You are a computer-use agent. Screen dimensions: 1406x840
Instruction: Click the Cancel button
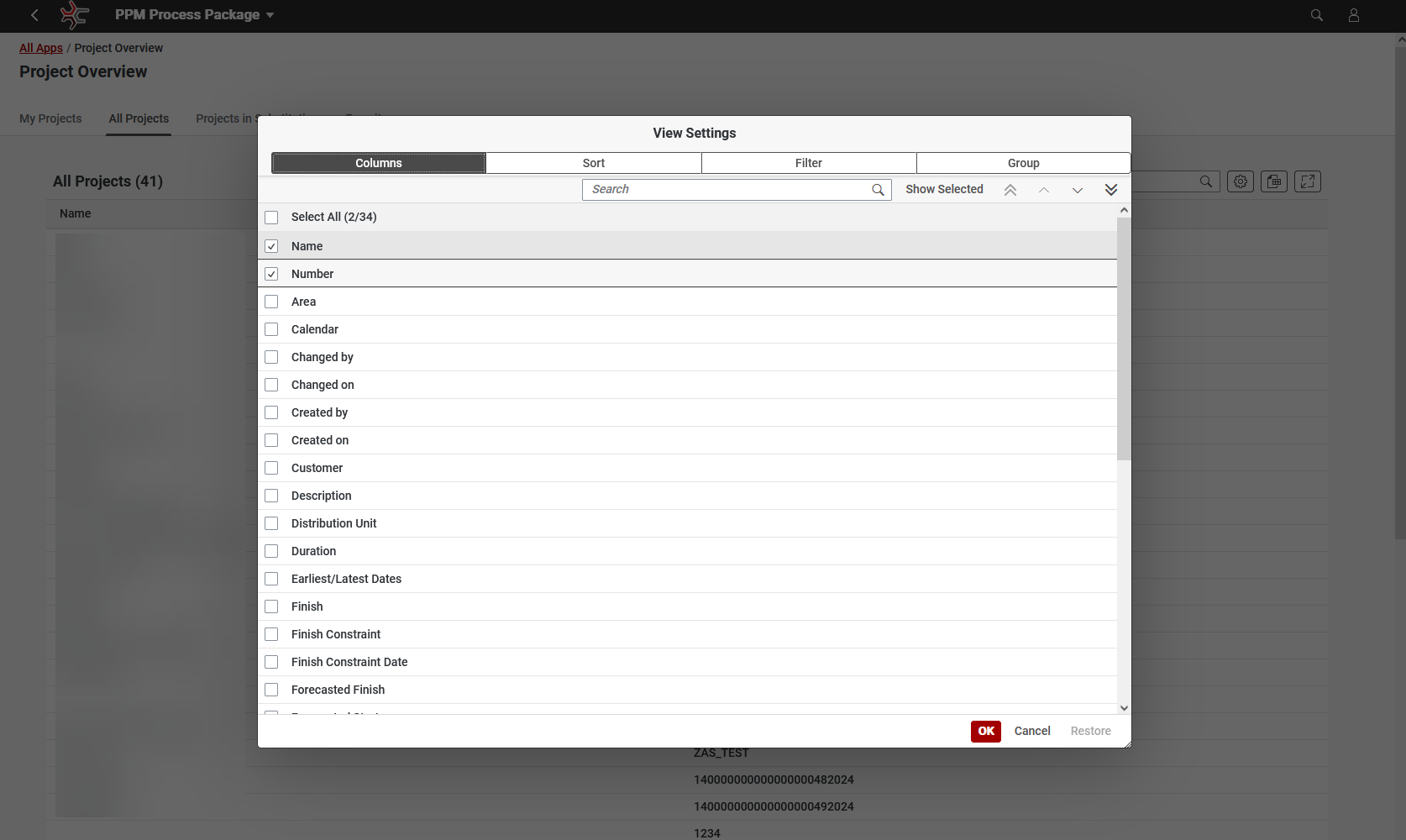[1032, 731]
